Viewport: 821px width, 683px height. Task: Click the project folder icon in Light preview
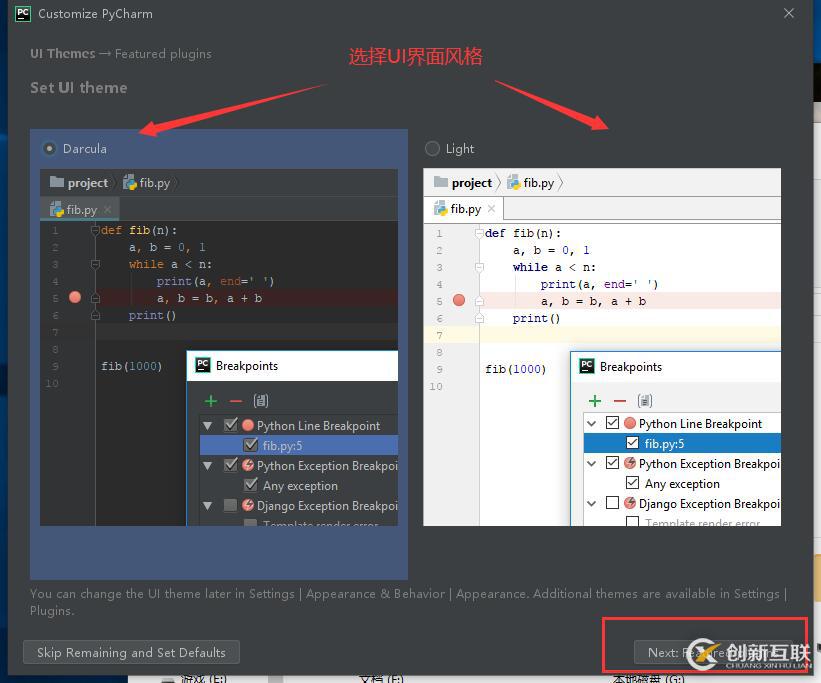[441, 182]
